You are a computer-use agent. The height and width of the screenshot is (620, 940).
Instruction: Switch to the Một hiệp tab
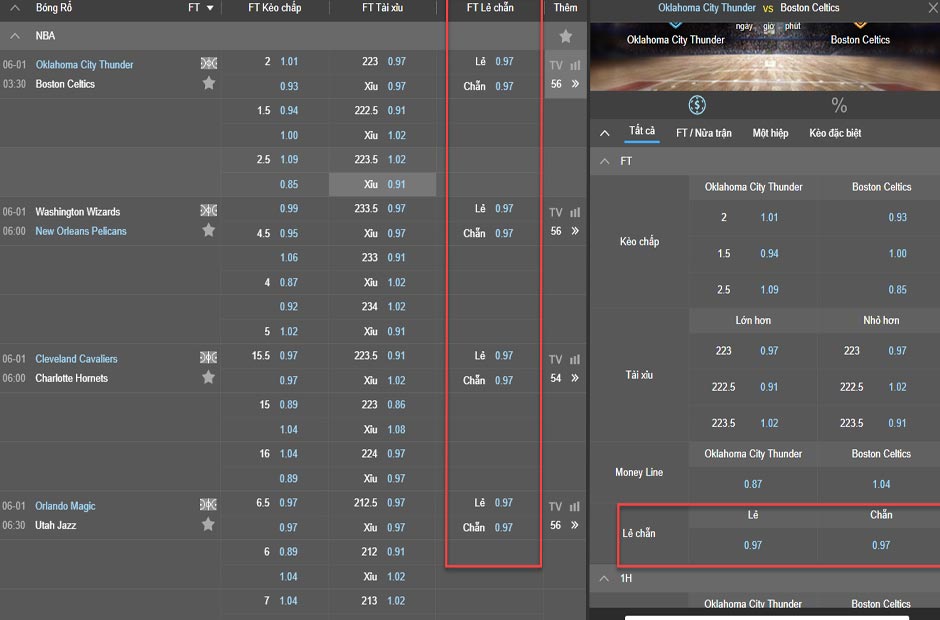[770, 133]
